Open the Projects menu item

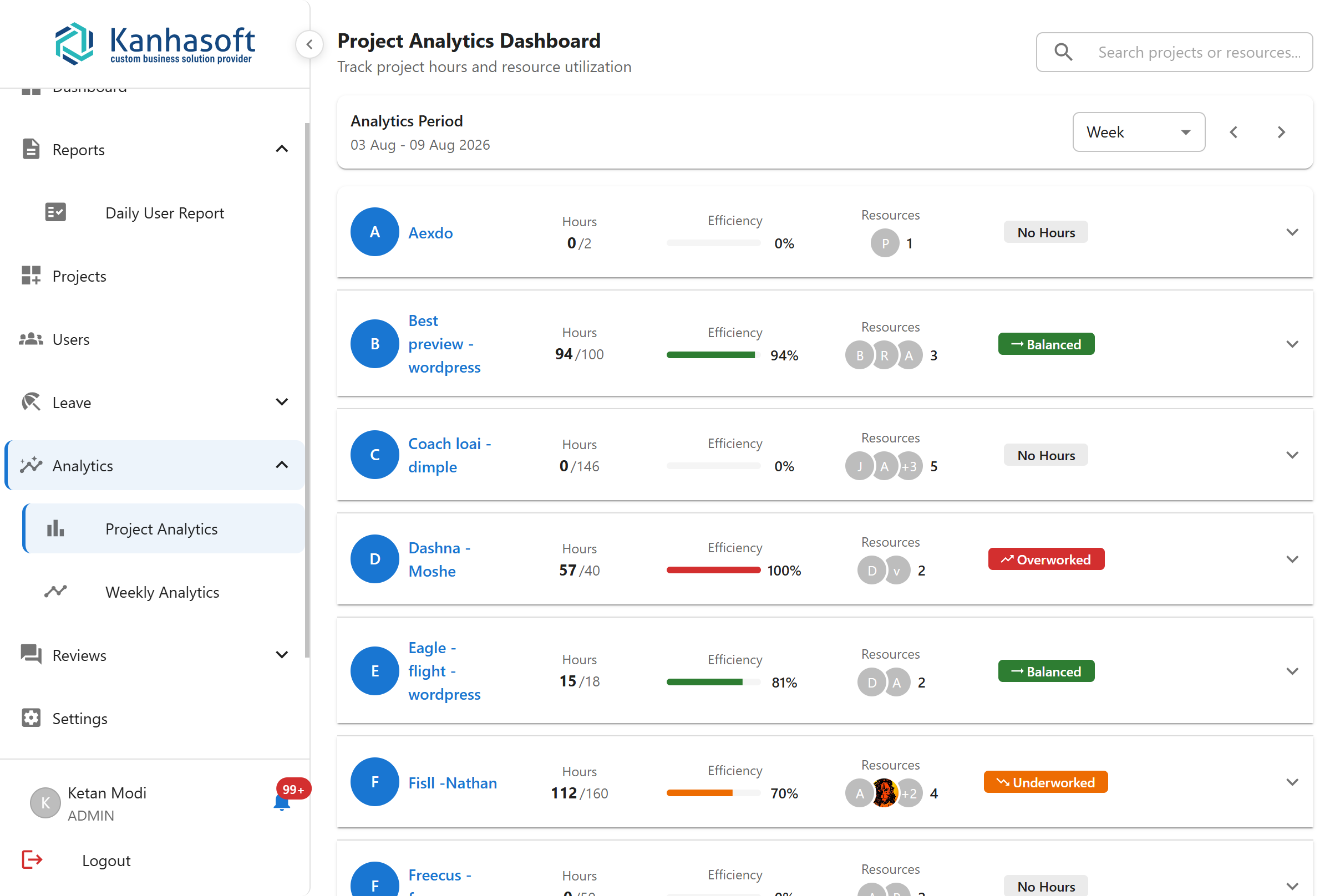click(x=154, y=276)
